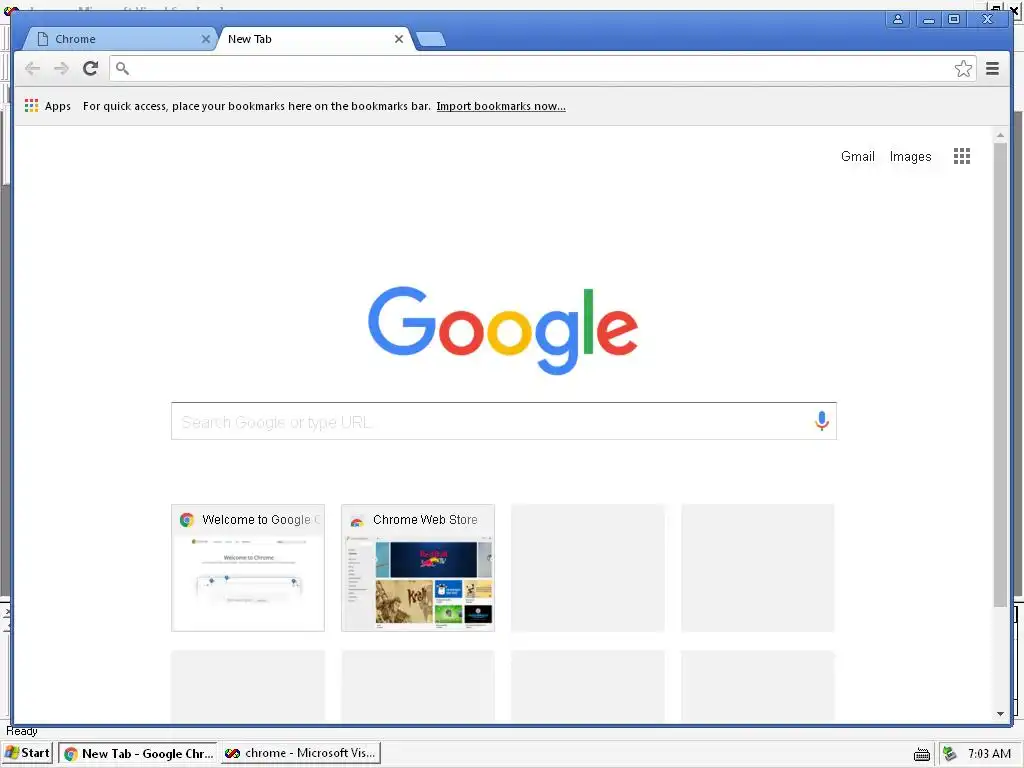Image resolution: width=1024 pixels, height=768 pixels.
Task: Open the Chrome user profile button
Action: click(x=898, y=19)
